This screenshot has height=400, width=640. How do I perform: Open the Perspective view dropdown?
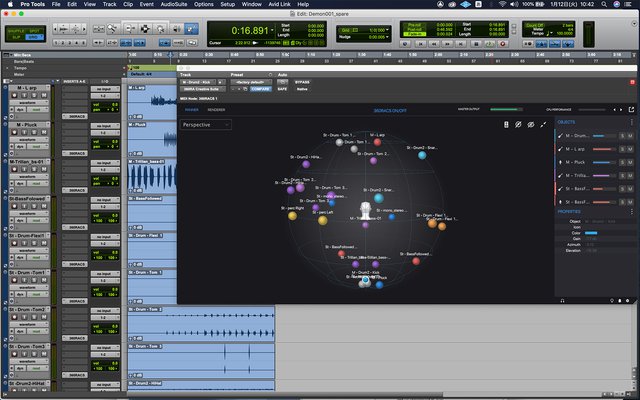click(206, 124)
